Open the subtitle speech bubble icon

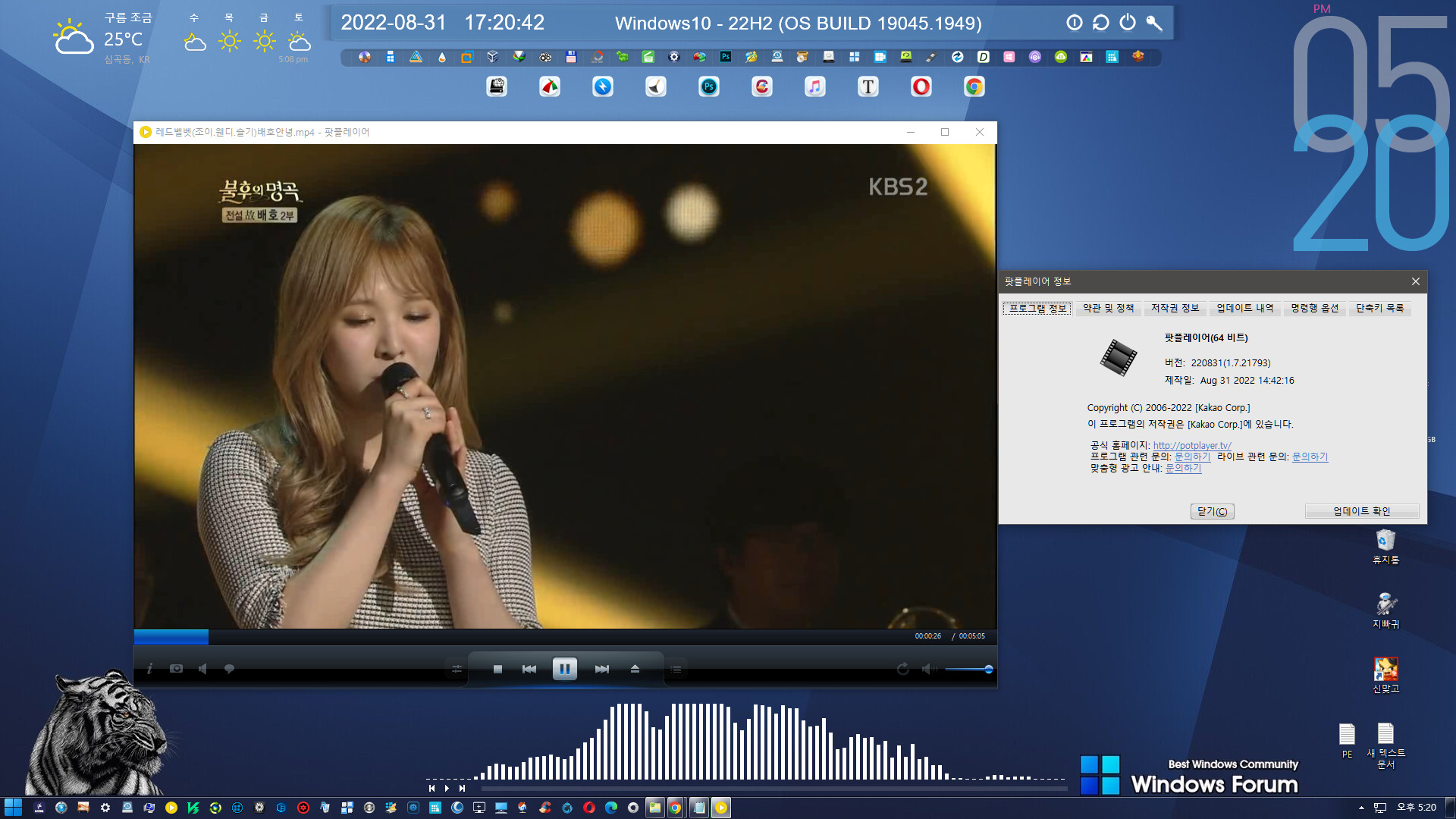point(229,669)
